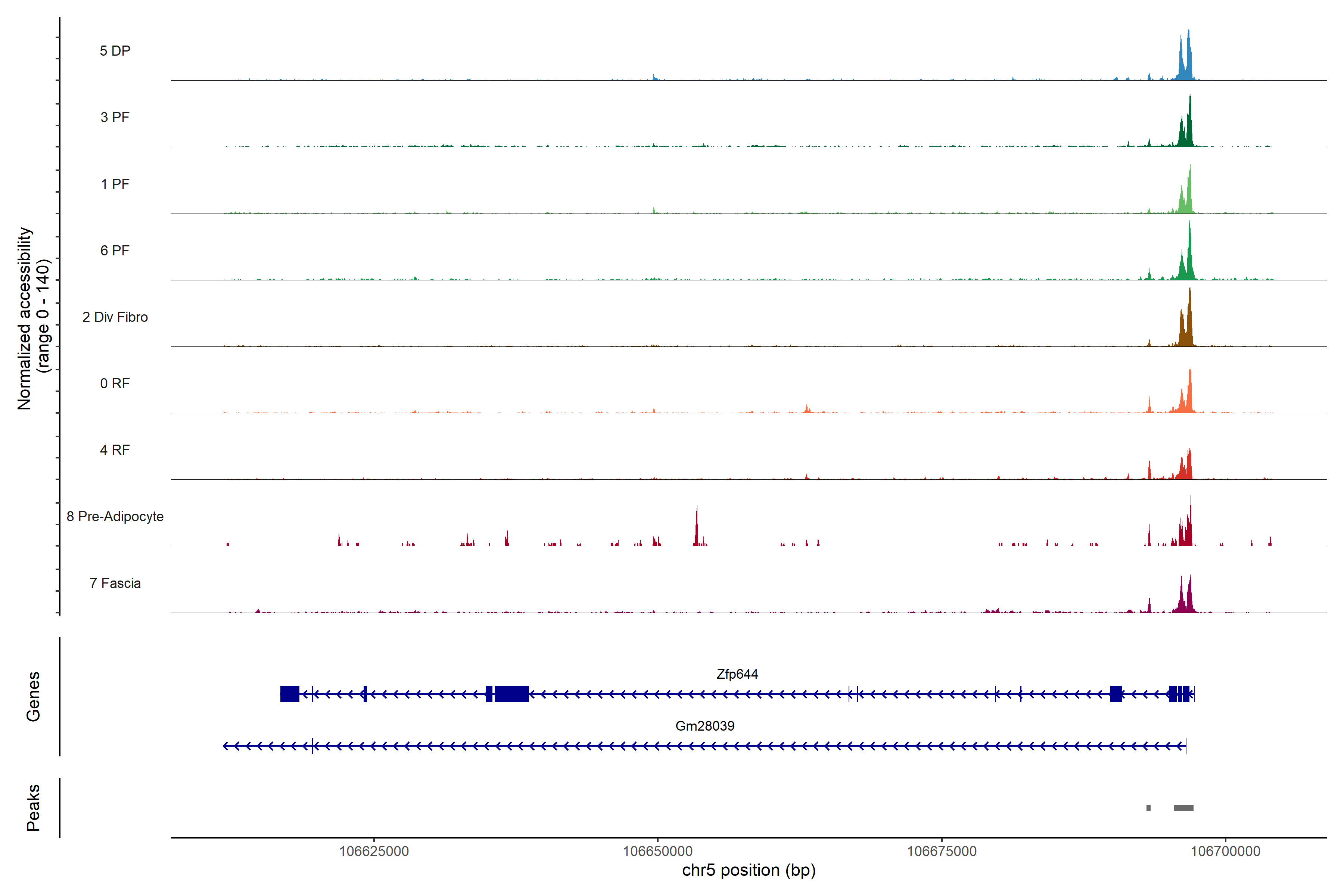Click the tall Pre-Adipocyte mid-region peak
Screen dimensions: 1344x896
tap(697, 529)
